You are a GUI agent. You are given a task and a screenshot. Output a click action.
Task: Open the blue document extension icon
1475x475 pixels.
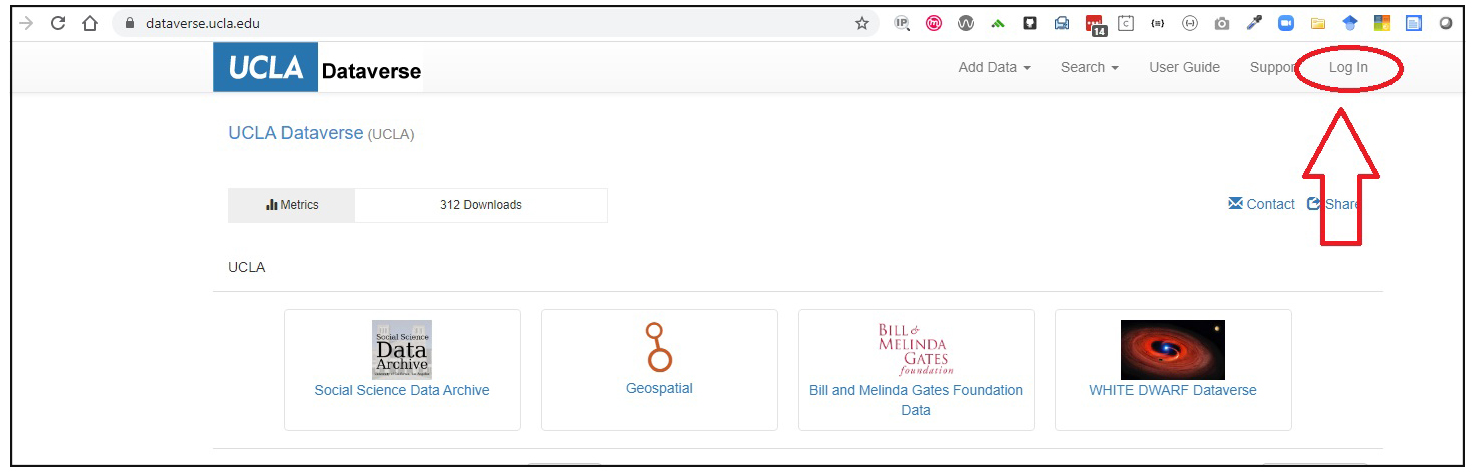point(1414,23)
